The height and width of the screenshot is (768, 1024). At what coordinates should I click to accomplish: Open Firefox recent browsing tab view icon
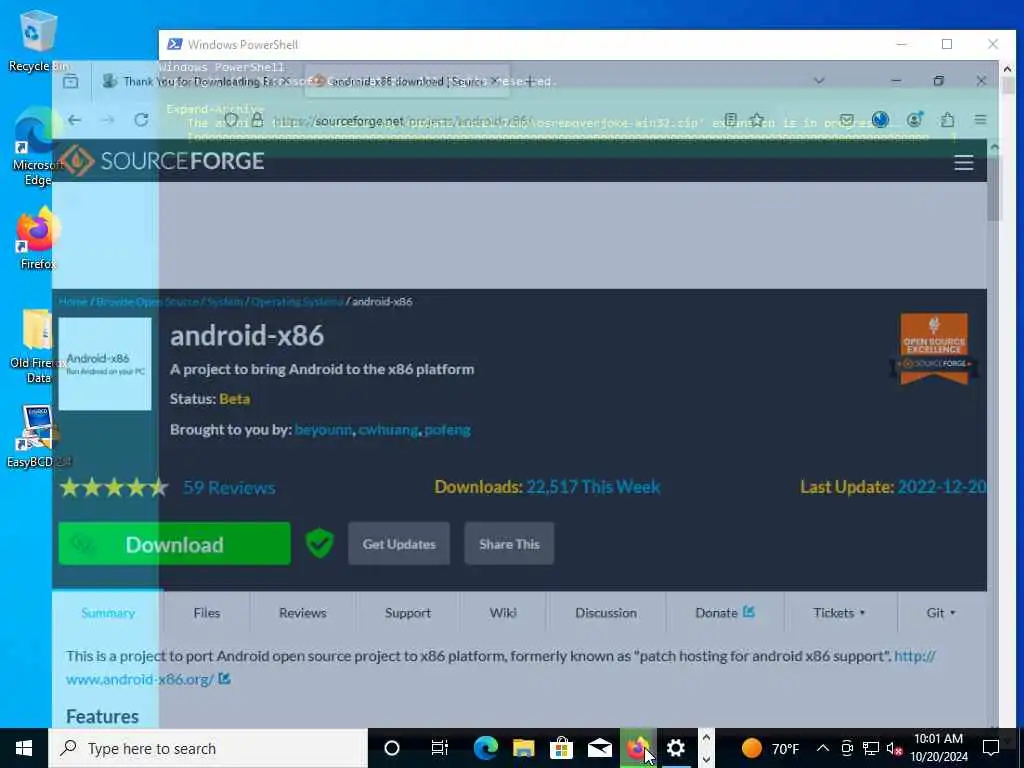pos(71,81)
